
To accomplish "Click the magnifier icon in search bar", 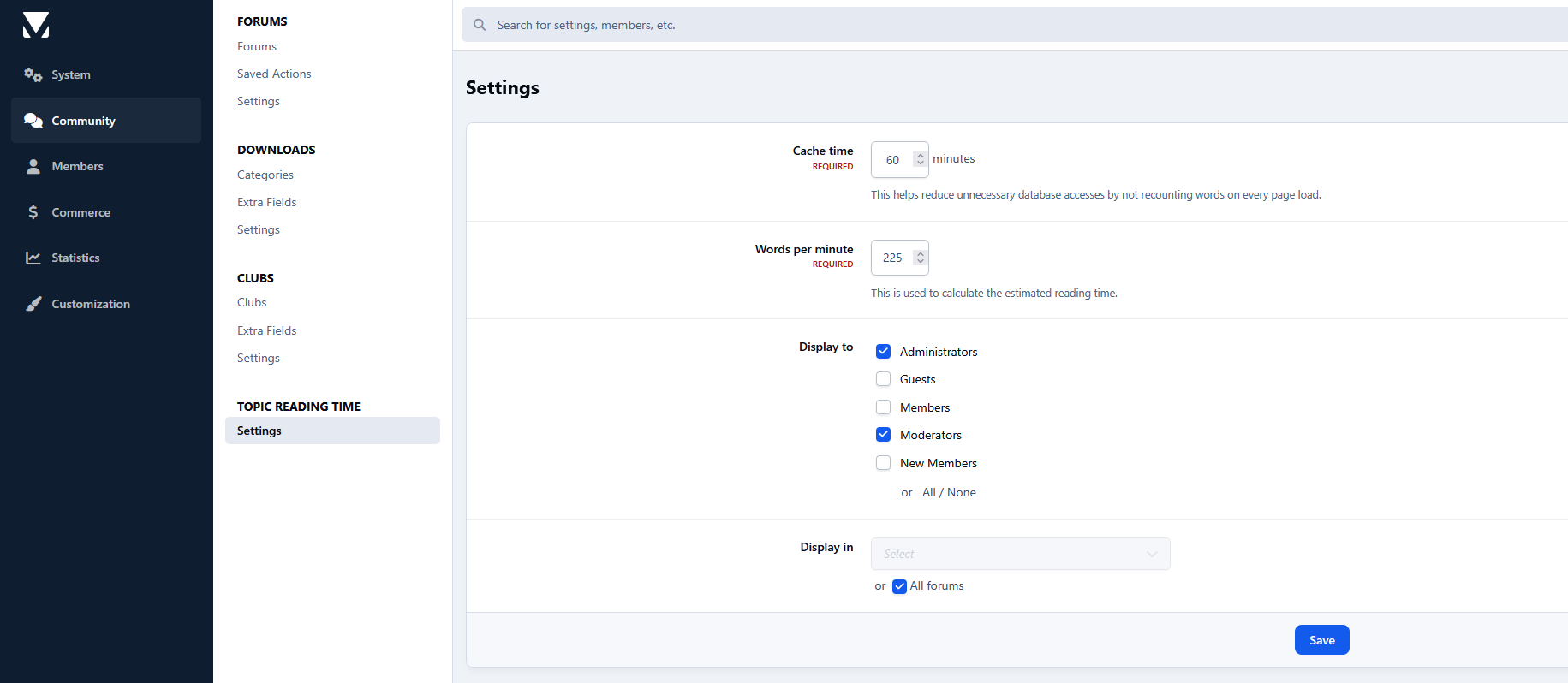I will pos(480,25).
